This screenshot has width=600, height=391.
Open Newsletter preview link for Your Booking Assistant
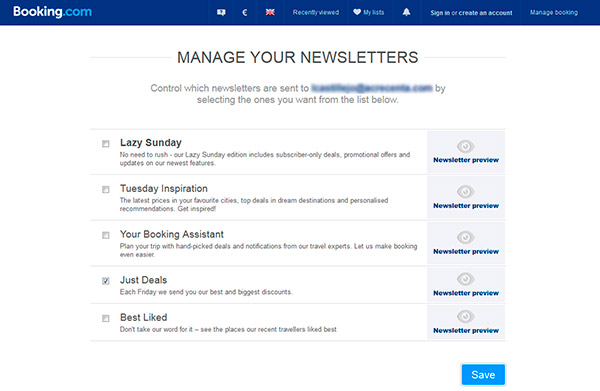click(466, 251)
